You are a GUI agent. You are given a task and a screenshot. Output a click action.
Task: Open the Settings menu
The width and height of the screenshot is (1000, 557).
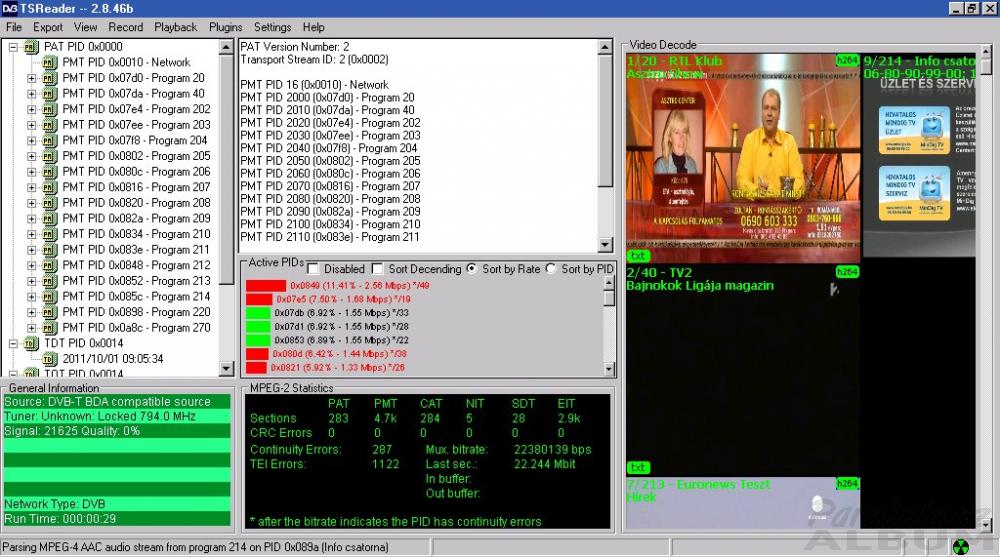[272, 27]
